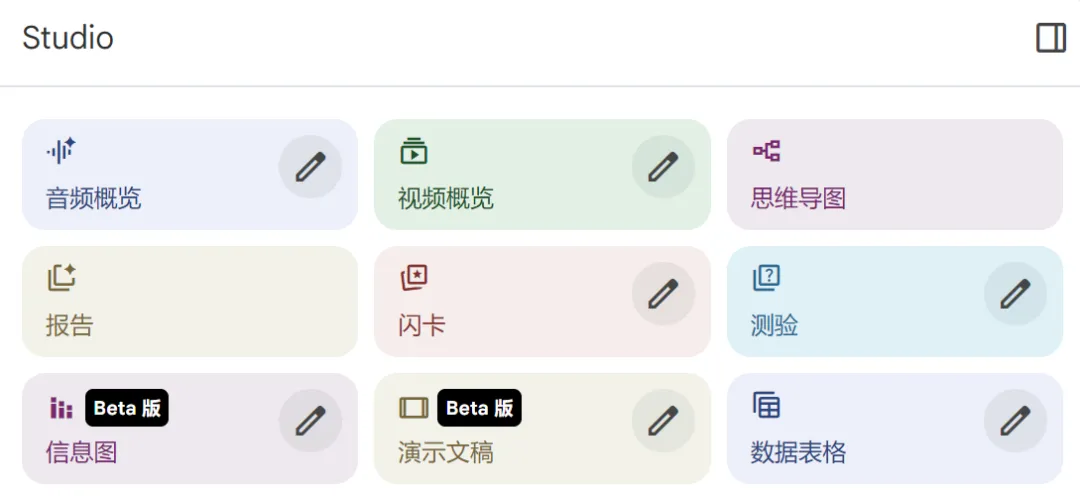Screen dimensions: 1080x501
Task: Click the 信息图 infographic chart icon
Action: 61,408
